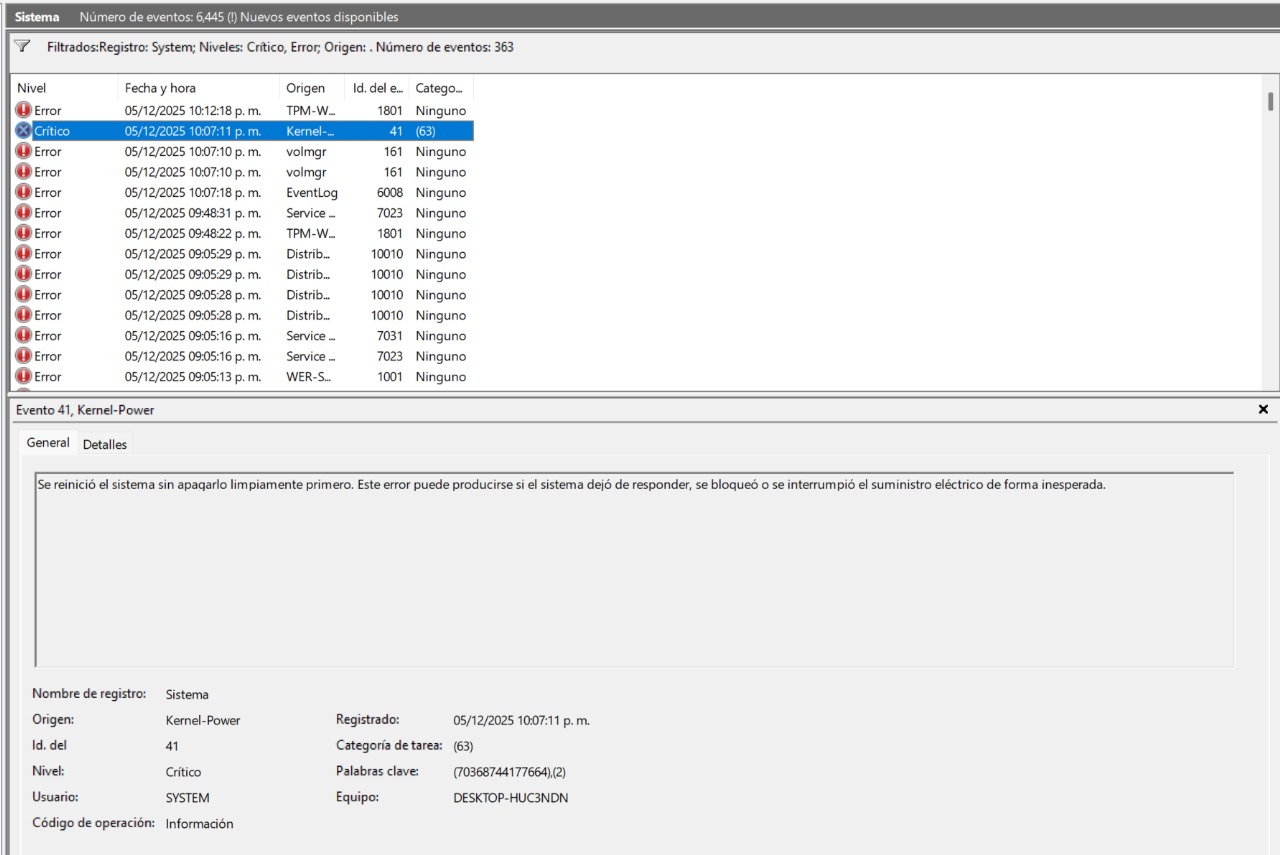The height and width of the screenshot is (855, 1280).
Task: Click the Kernel-Power Origen value in details
Action: [203, 720]
